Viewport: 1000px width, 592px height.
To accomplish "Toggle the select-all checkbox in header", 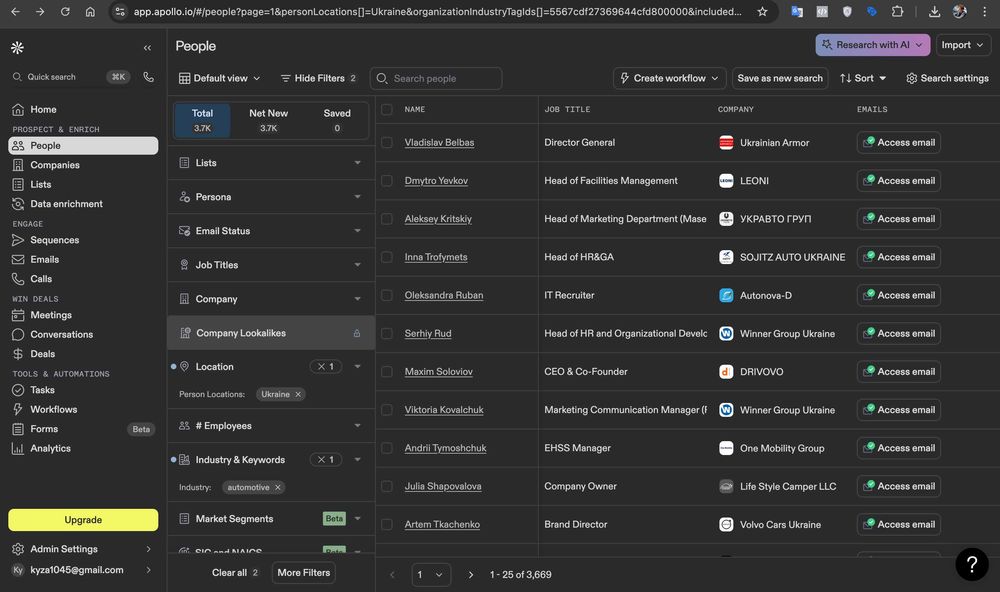I will point(386,109).
